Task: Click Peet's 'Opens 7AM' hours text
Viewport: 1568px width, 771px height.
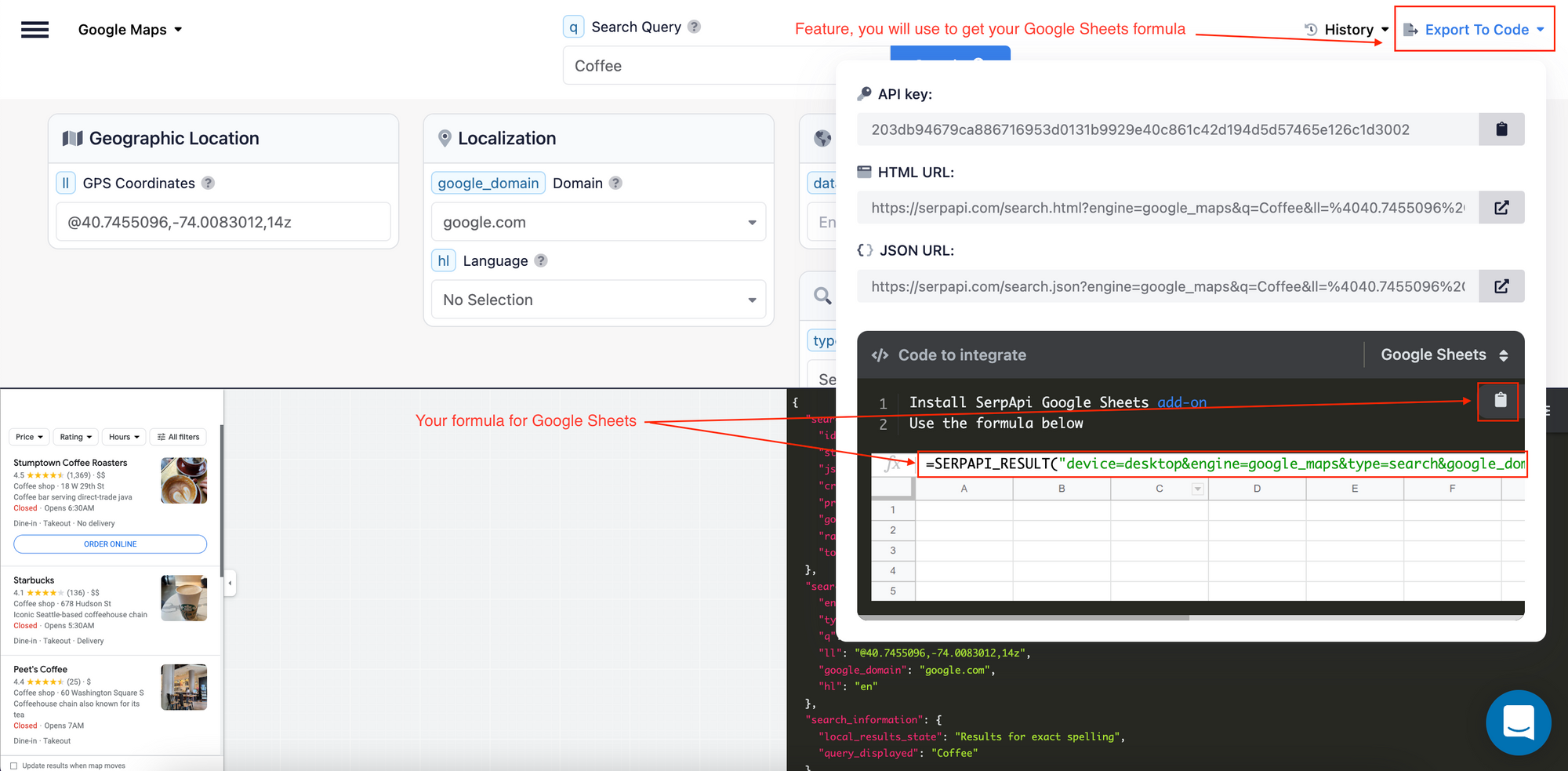Action: (x=64, y=726)
